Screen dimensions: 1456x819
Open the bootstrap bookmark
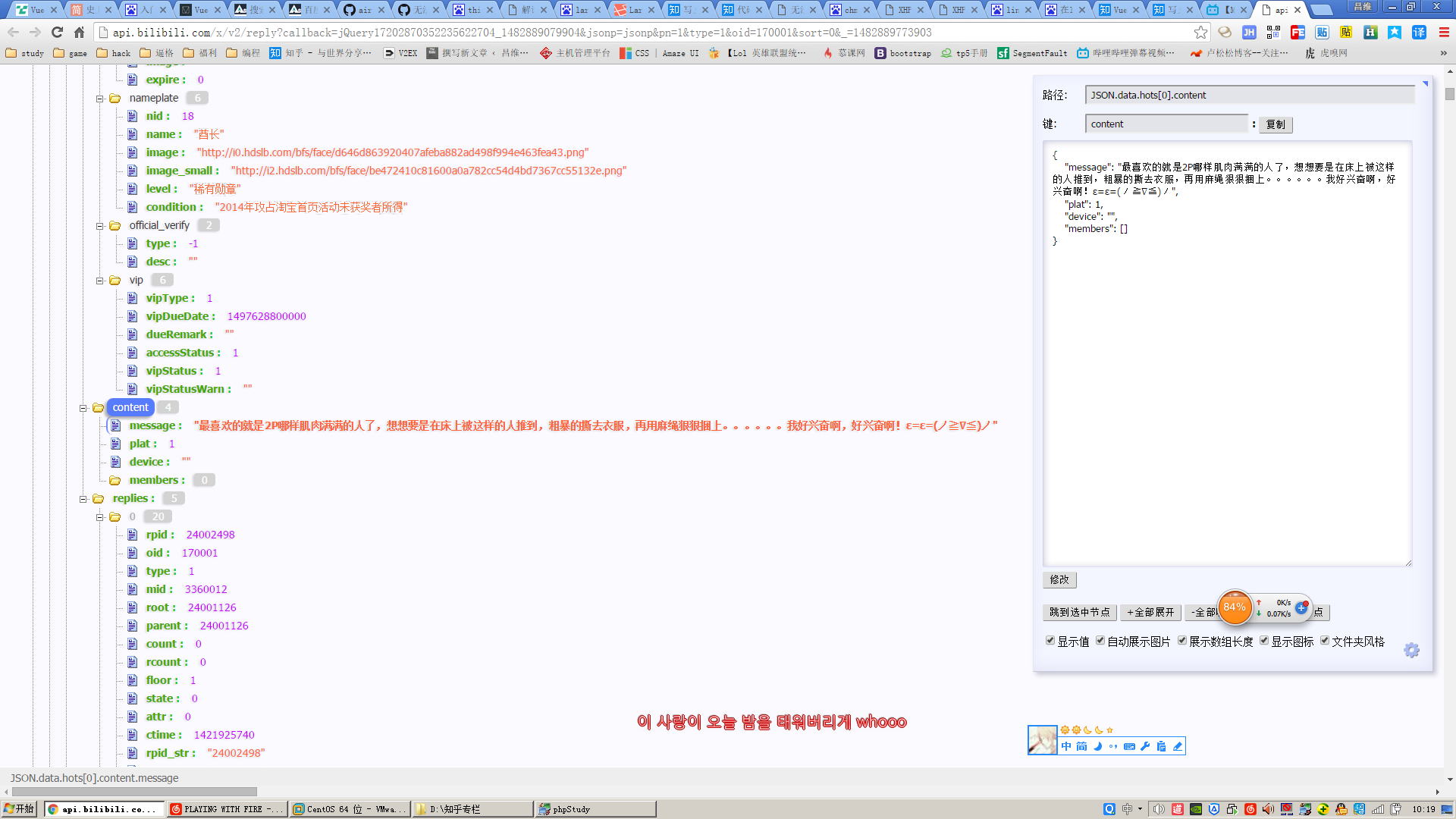902,53
